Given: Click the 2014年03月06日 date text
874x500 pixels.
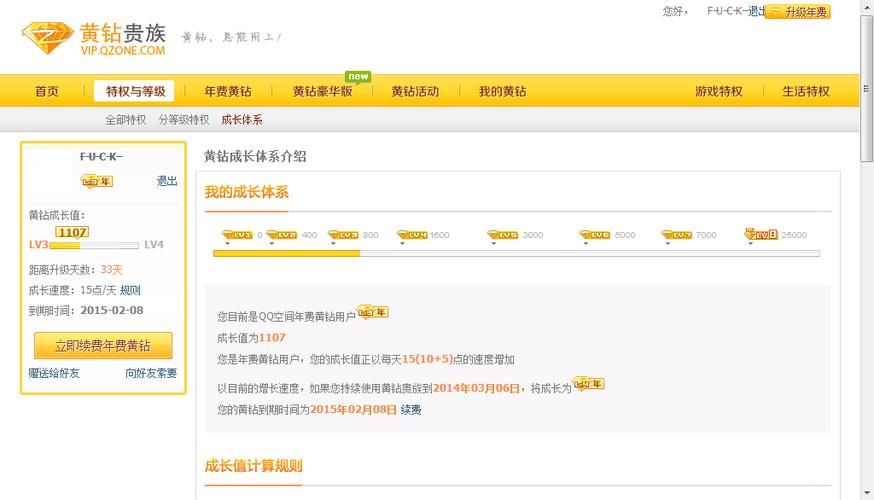Looking at the screenshot, I should [x=477, y=389].
